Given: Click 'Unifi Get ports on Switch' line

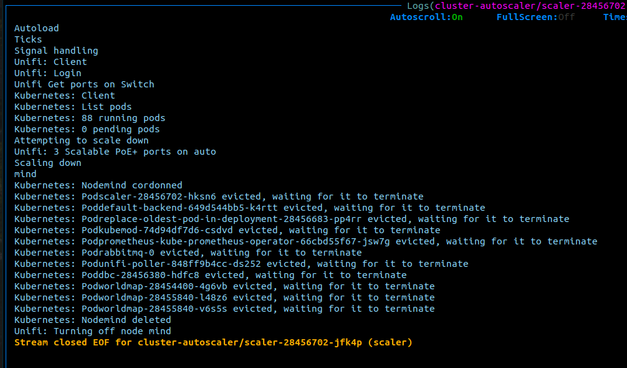Looking at the screenshot, I should click(84, 84).
